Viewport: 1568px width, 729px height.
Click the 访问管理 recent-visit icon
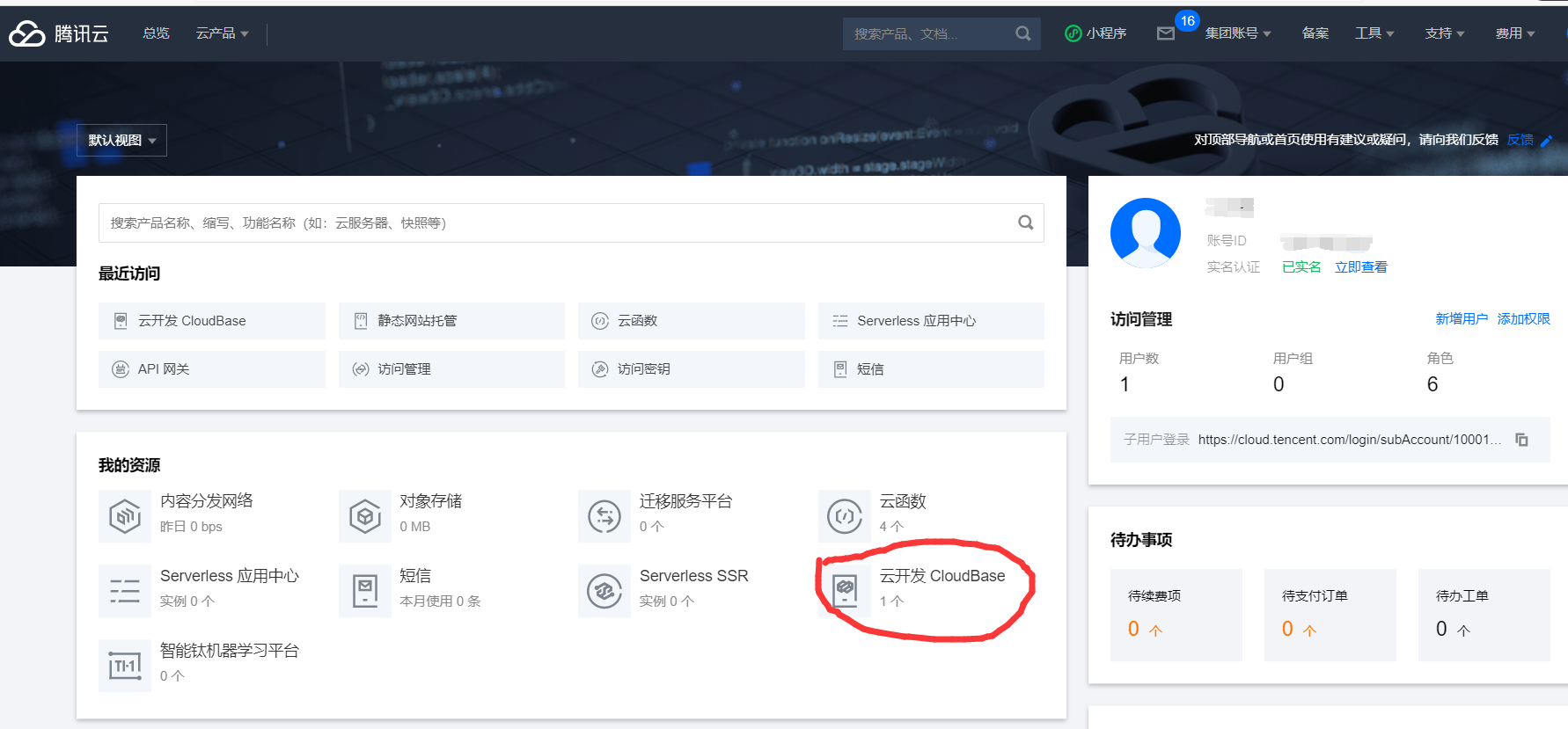(361, 369)
